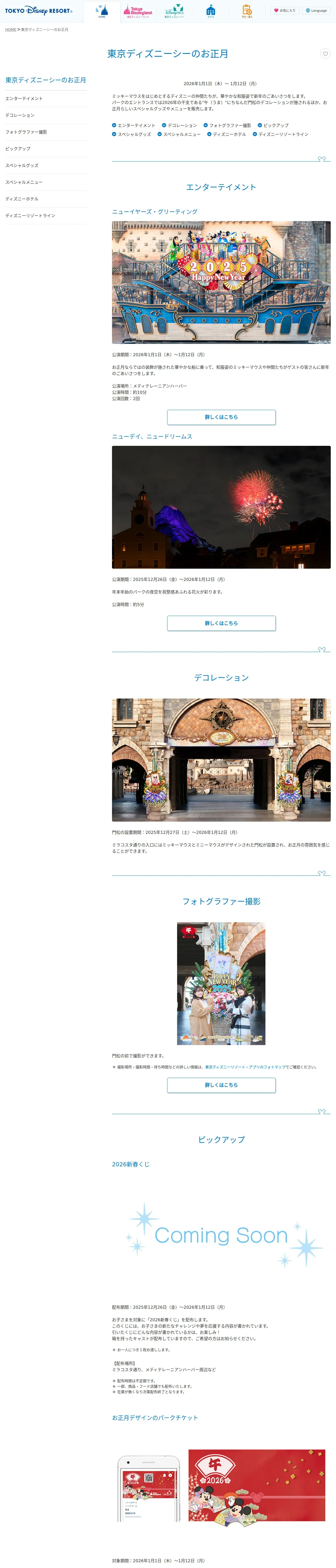
Task: Click heading 2026新春くじ
Action: 131,1165
